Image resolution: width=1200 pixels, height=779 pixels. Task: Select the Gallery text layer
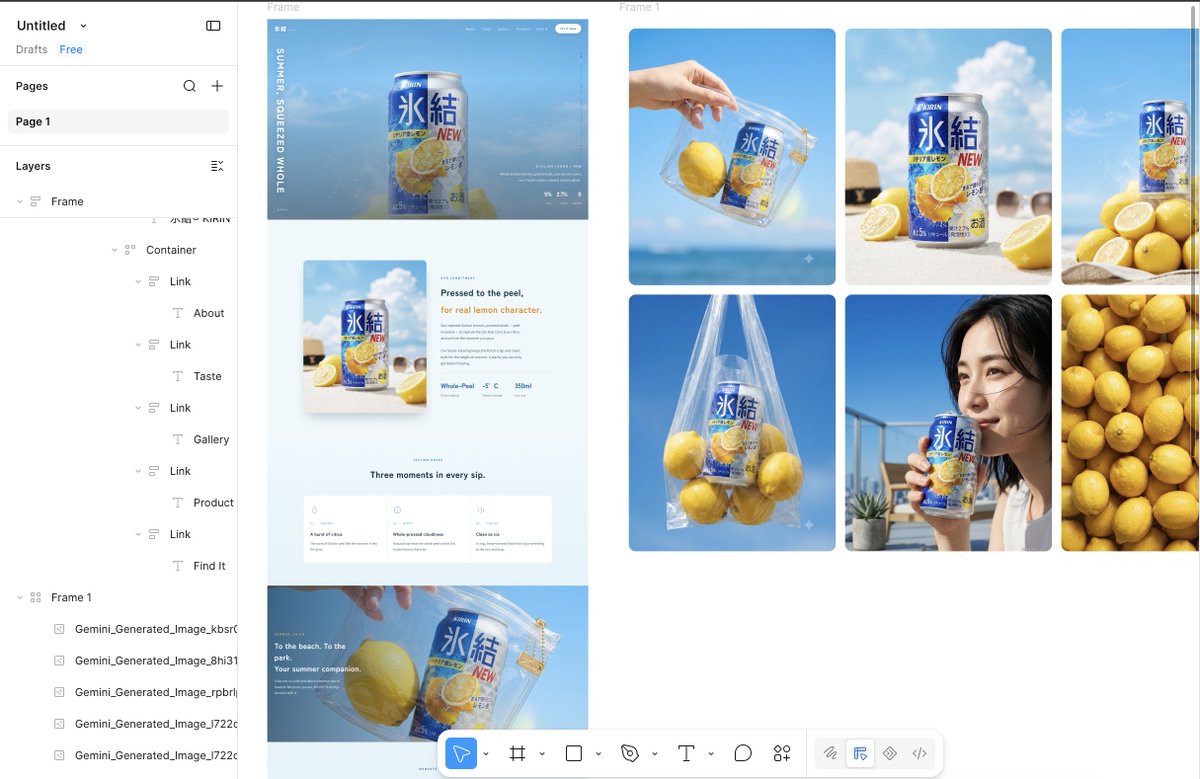(211, 440)
